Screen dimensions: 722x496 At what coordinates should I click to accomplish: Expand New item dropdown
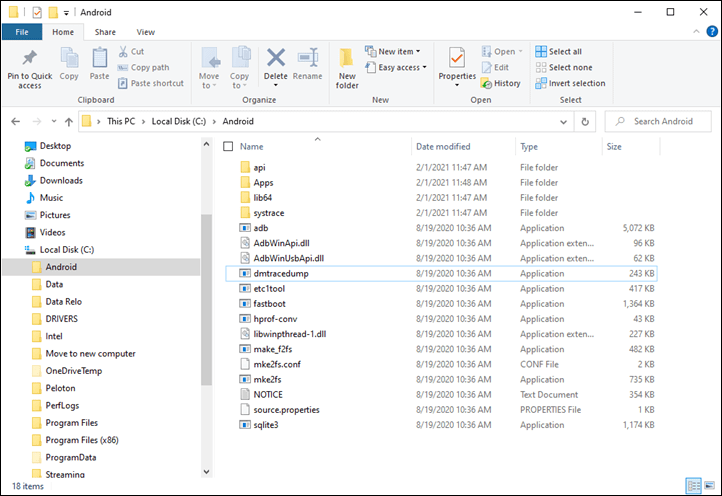point(418,52)
